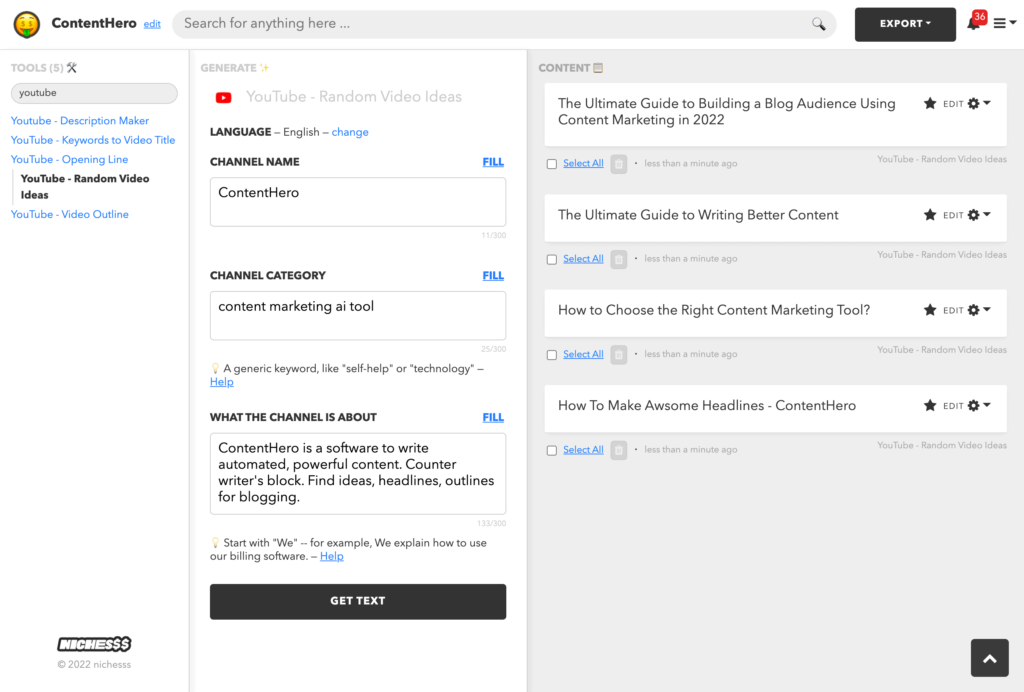Click FILL for Channel Name

coord(493,162)
